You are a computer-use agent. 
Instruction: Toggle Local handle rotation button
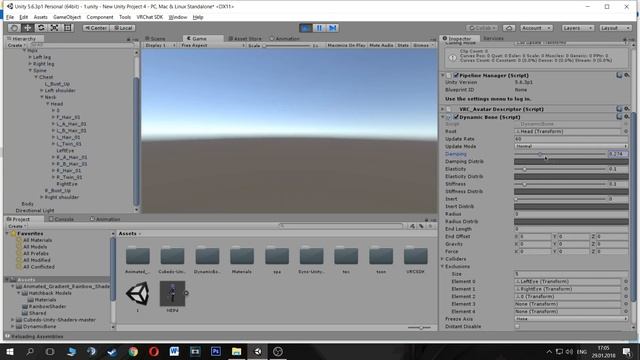122,28
